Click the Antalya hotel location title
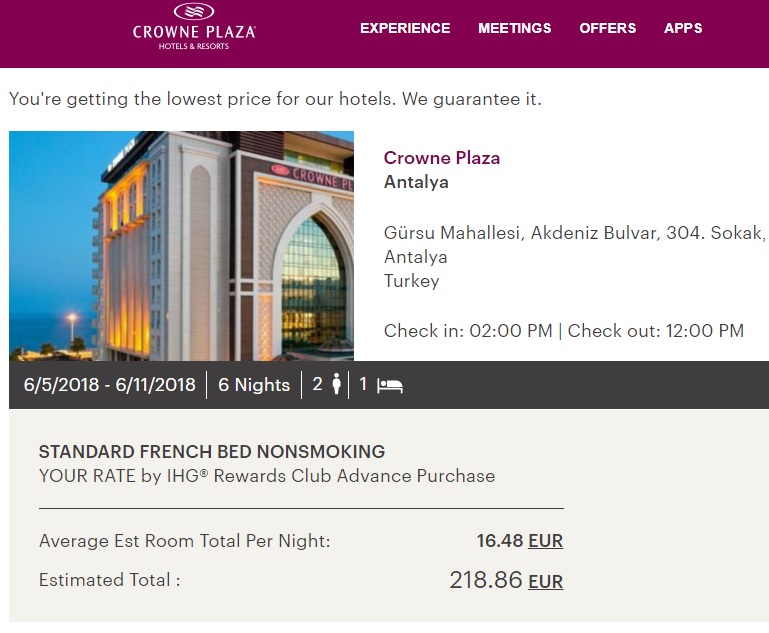Viewport: 769px width, 633px height. click(416, 182)
